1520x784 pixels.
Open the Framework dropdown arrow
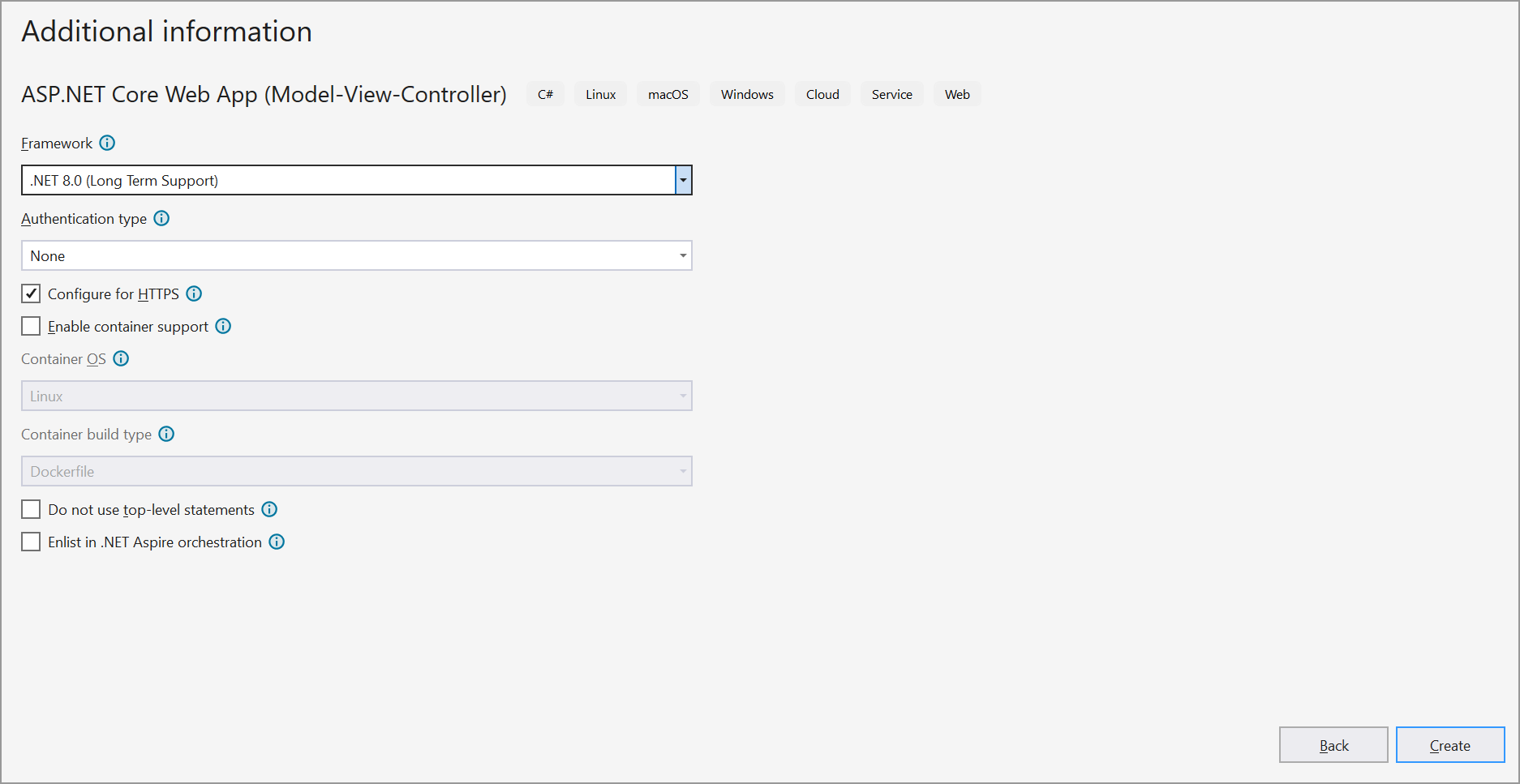point(683,180)
